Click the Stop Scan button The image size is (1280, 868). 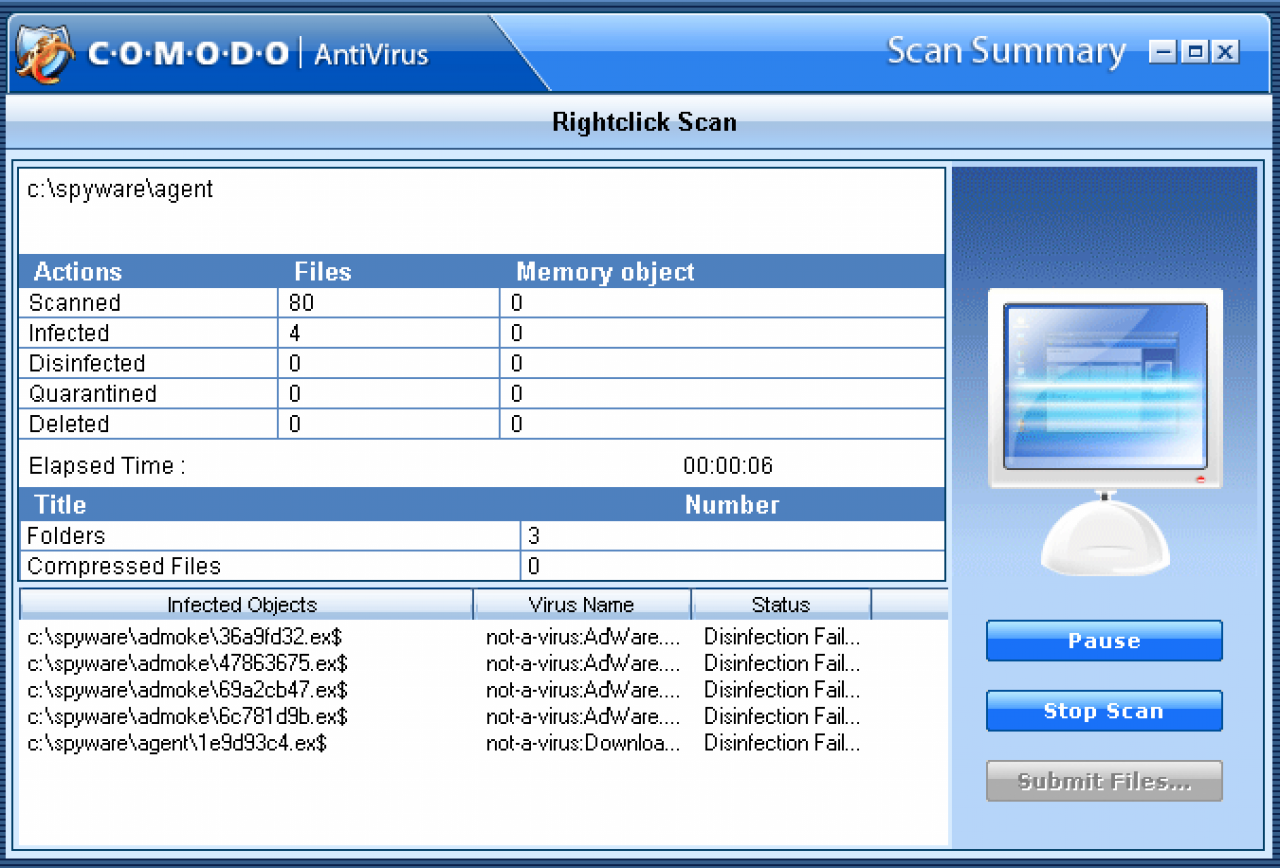pyautogui.click(x=1104, y=711)
